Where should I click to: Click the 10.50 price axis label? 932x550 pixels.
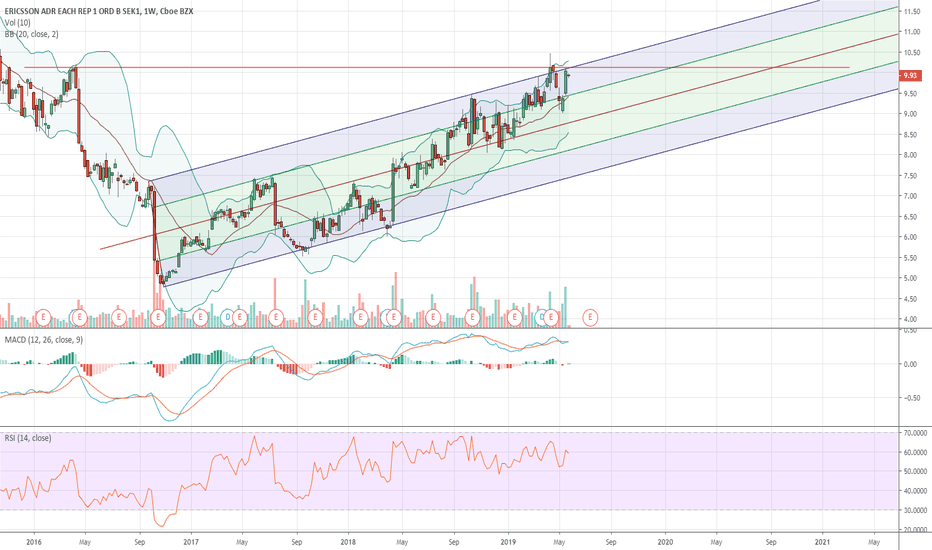pos(912,53)
